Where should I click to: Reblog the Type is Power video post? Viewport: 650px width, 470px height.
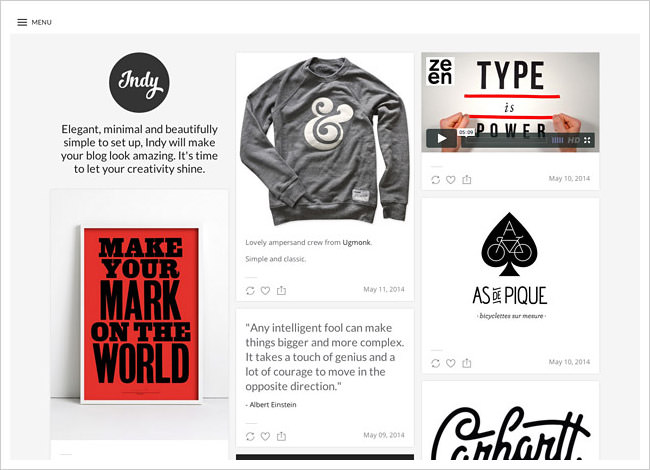[x=435, y=180]
